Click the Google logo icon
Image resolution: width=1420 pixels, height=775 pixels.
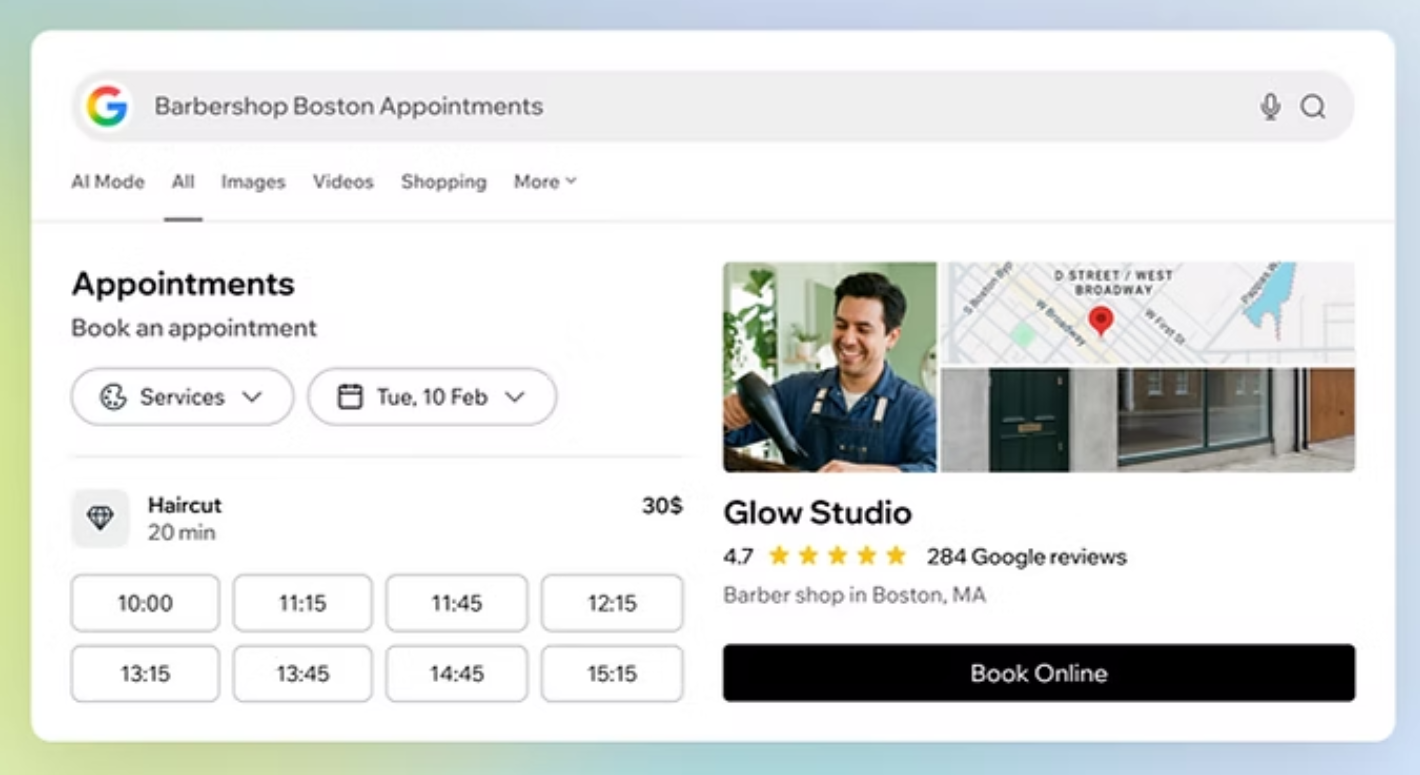click(107, 106)
